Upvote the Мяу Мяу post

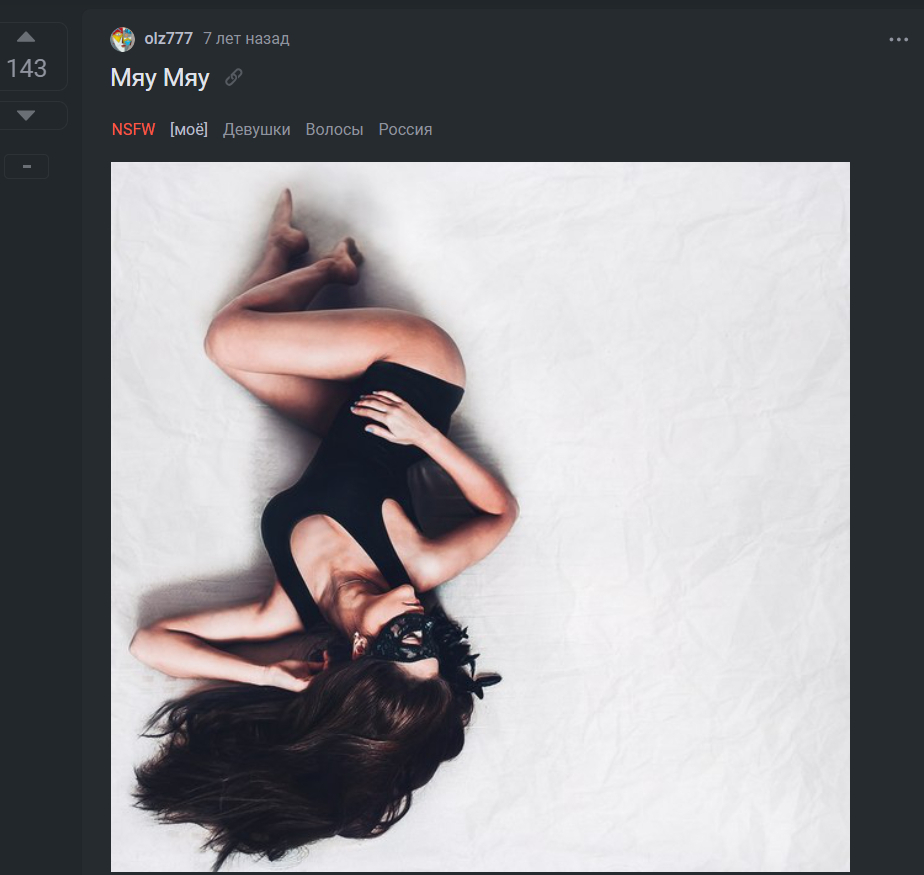[26, 38]
